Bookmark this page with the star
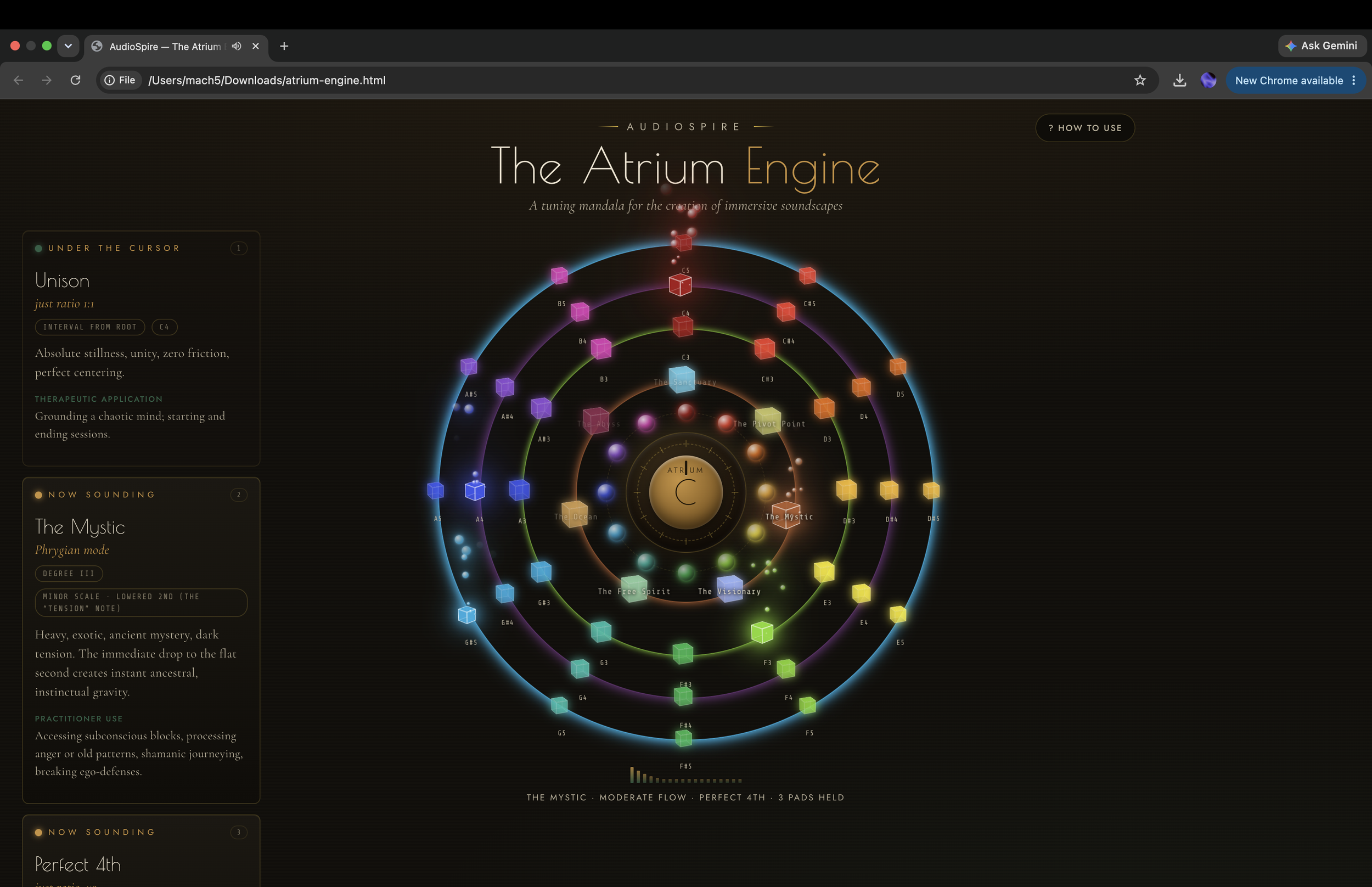 click(1140, 80)
